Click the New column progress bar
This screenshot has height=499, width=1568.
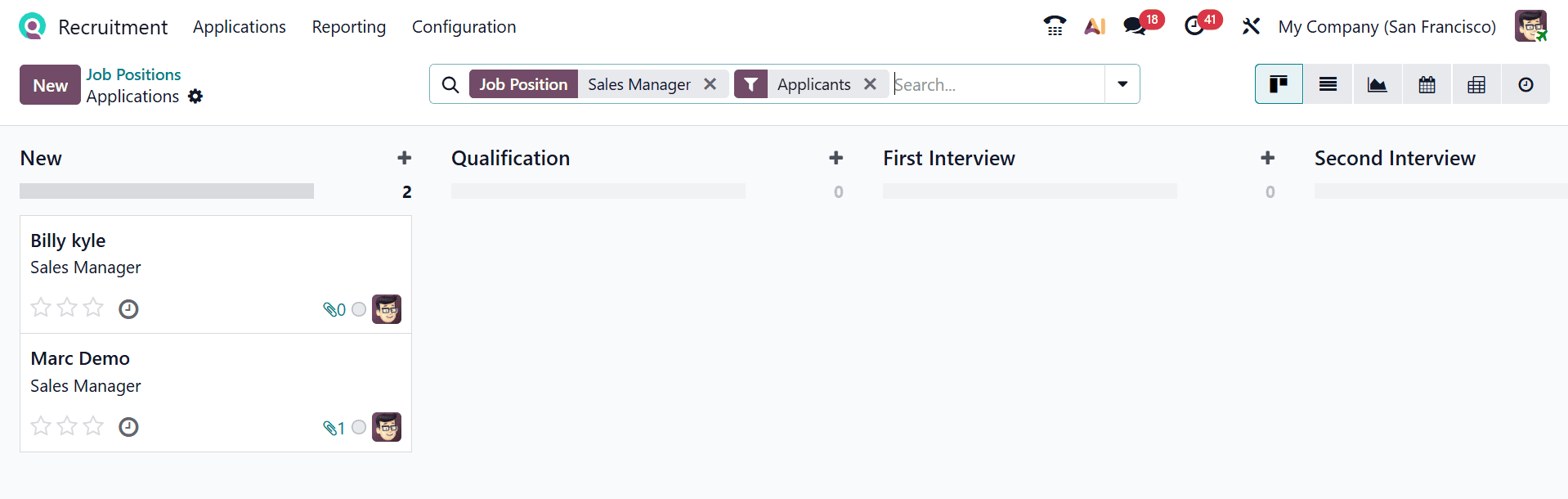click(167, 191)
